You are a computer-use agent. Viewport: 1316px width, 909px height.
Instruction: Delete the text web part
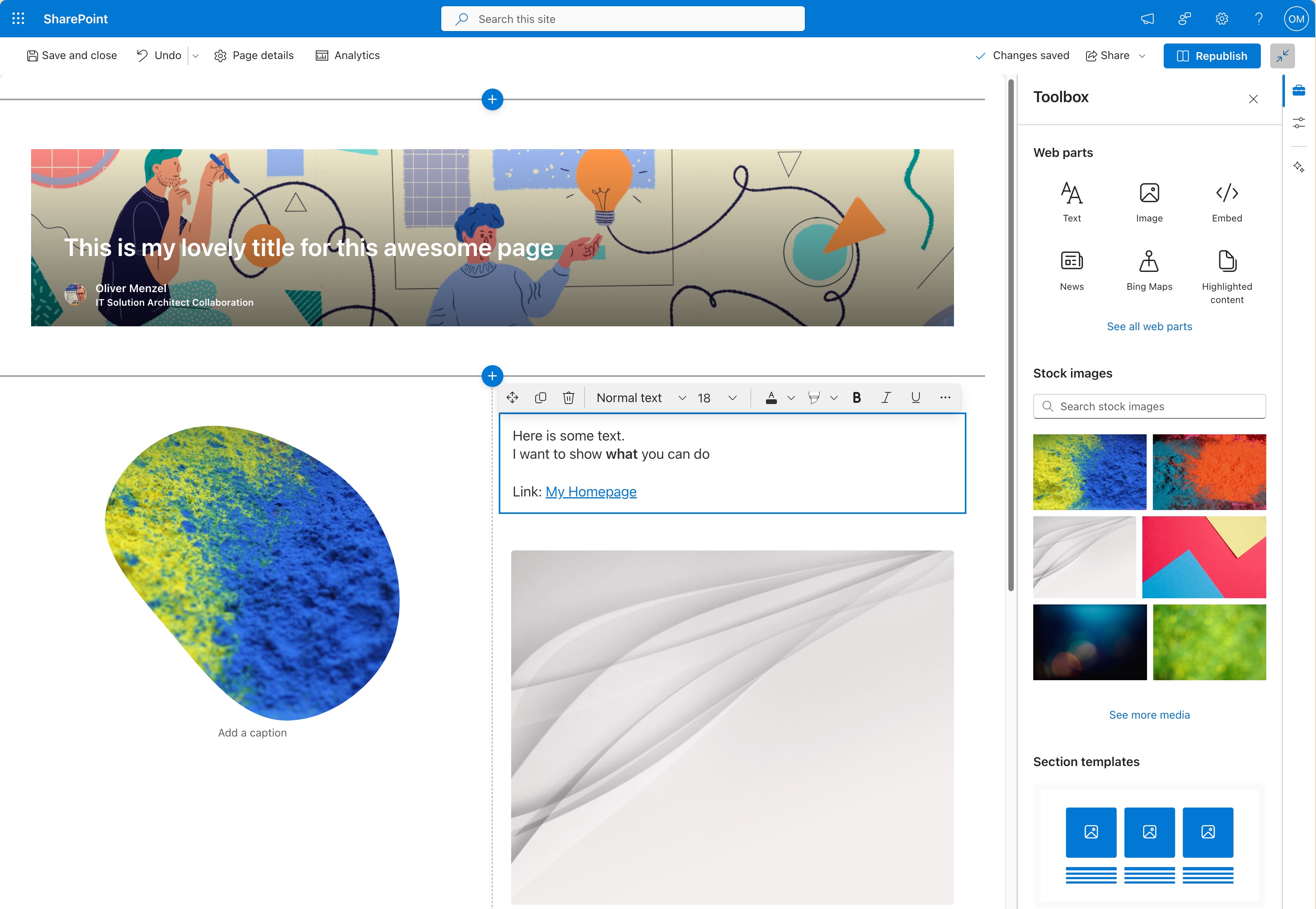tap(568, 397)
